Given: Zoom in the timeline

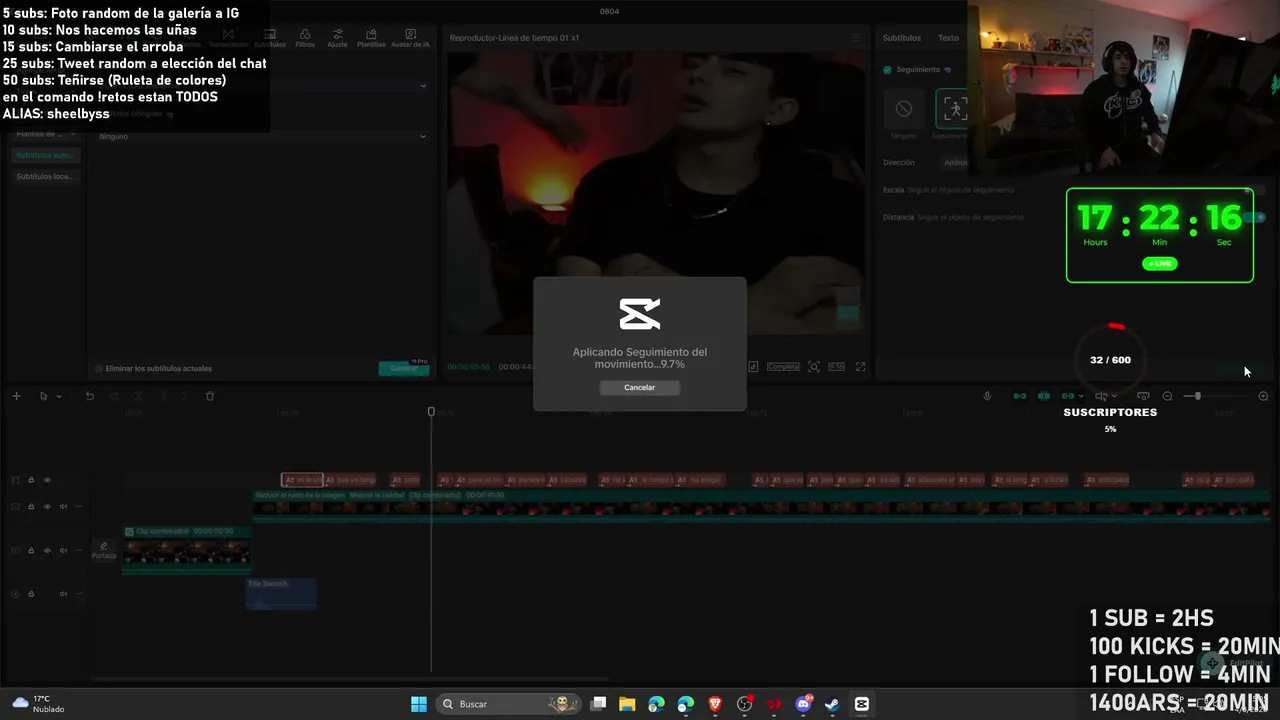Looking at the screenshot, I should pos(1263,397).
